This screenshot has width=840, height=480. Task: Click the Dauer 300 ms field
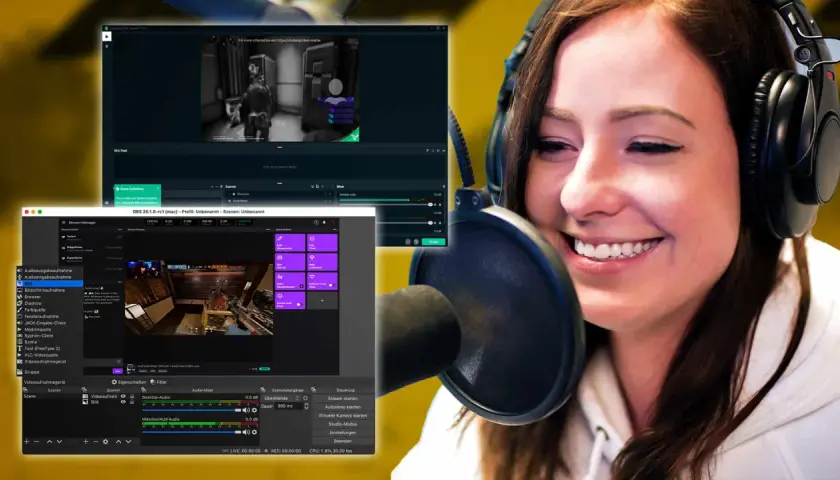point(289,406)
